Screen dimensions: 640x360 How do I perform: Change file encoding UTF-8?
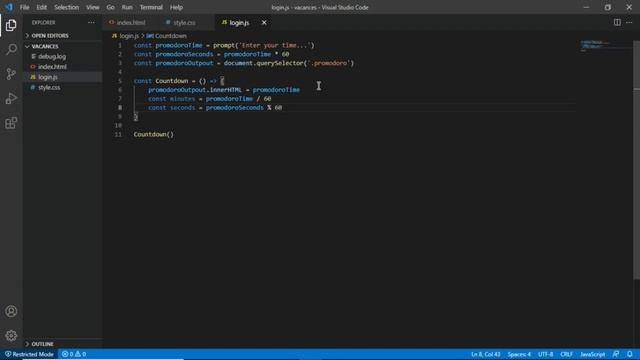click(x=545, y=354)
